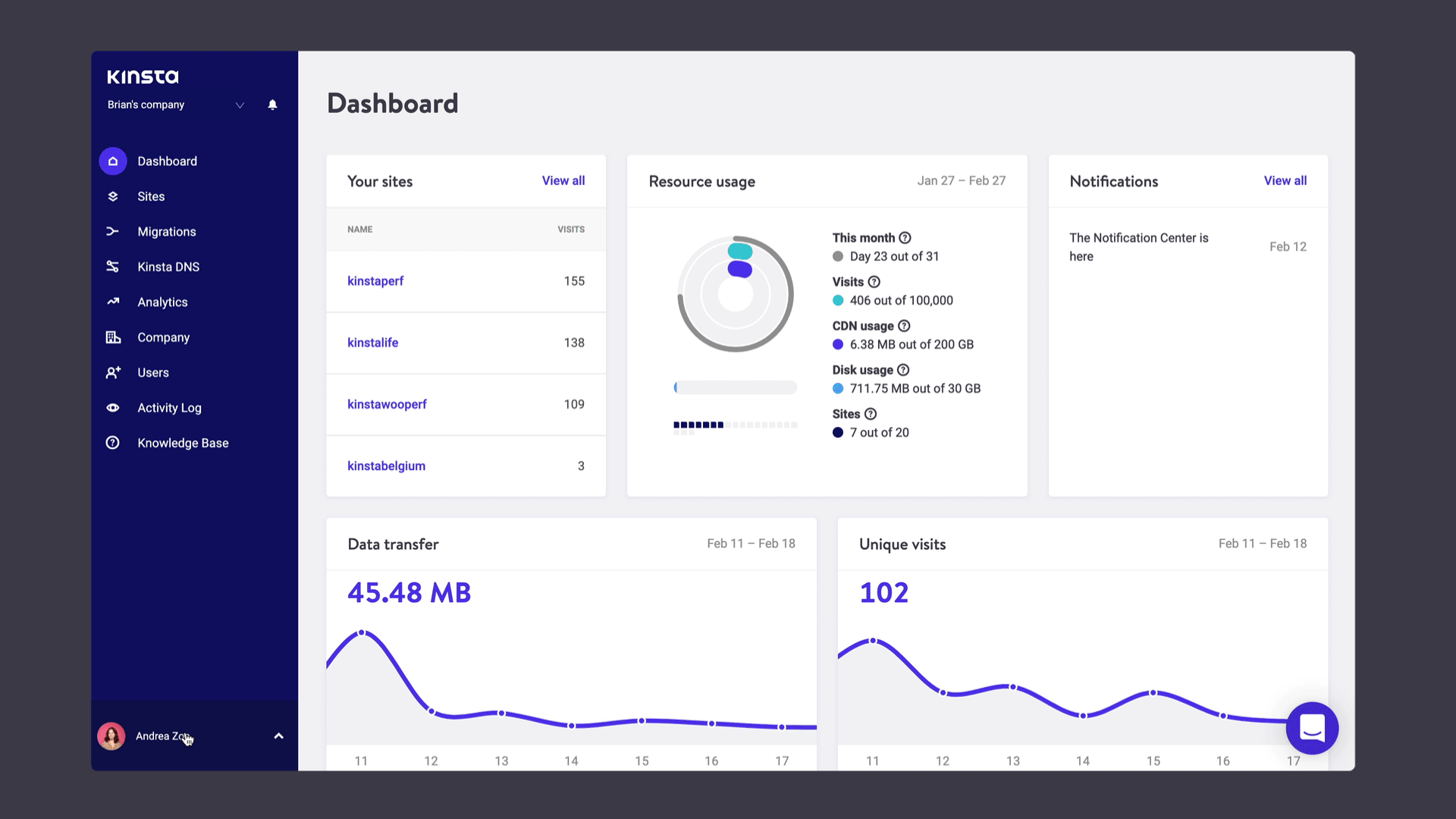This screenshot has height=819, width=1456.
Task: Click the Migrations navigation icon
Action: [x=113, y=231]
